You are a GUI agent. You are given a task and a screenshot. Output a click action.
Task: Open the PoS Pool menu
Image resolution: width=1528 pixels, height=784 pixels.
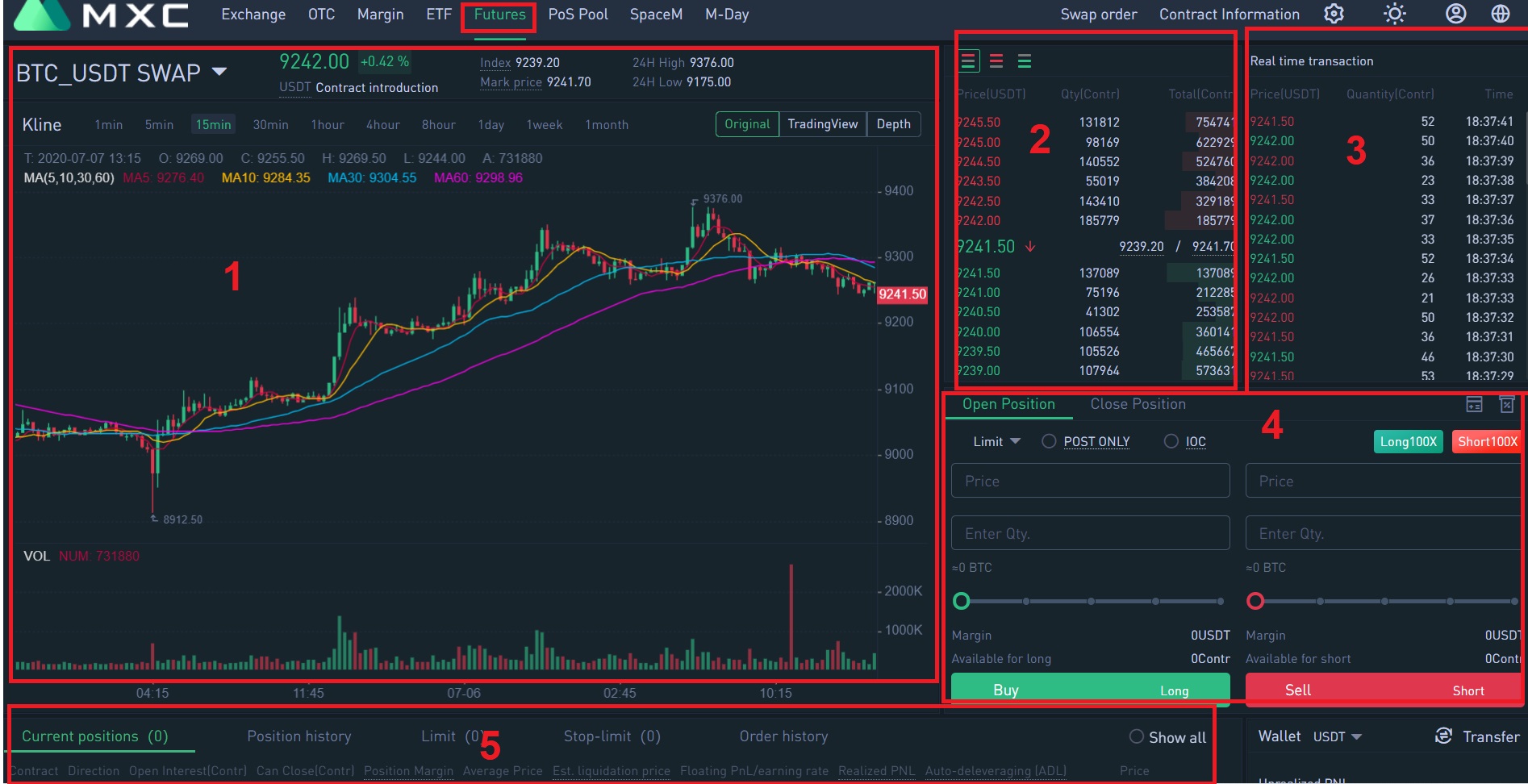[x=578, y=15]
